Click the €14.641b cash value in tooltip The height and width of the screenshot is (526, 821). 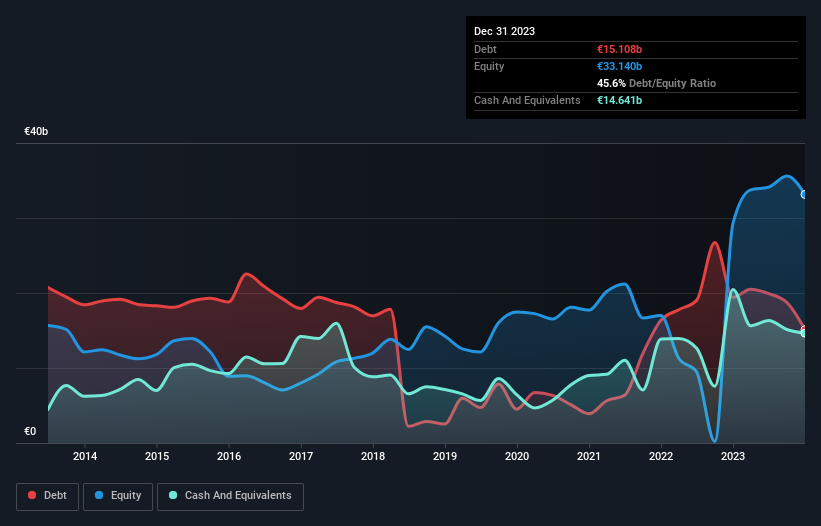[619, 100]
